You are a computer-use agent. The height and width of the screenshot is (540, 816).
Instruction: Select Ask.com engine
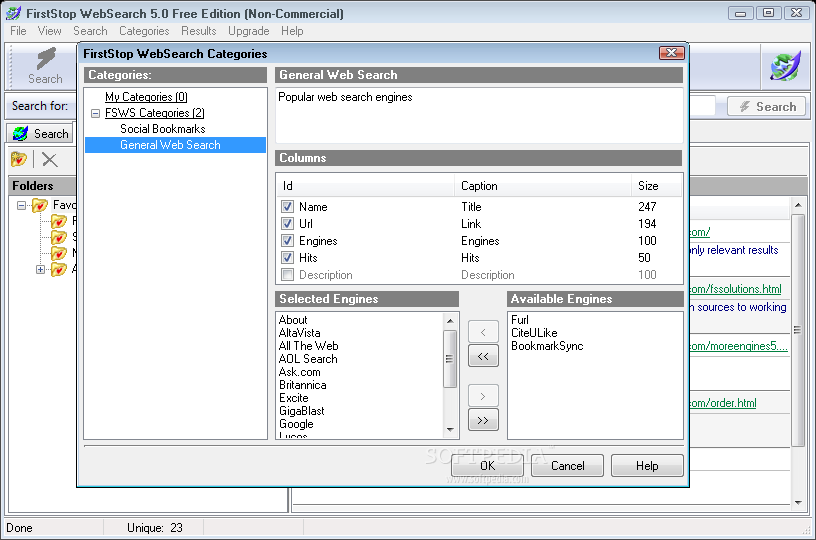pyautogui.click(x=300, y=372)
